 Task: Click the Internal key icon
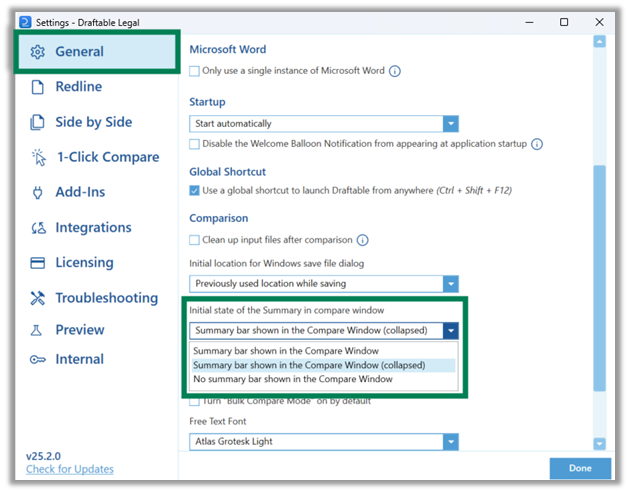38,359
